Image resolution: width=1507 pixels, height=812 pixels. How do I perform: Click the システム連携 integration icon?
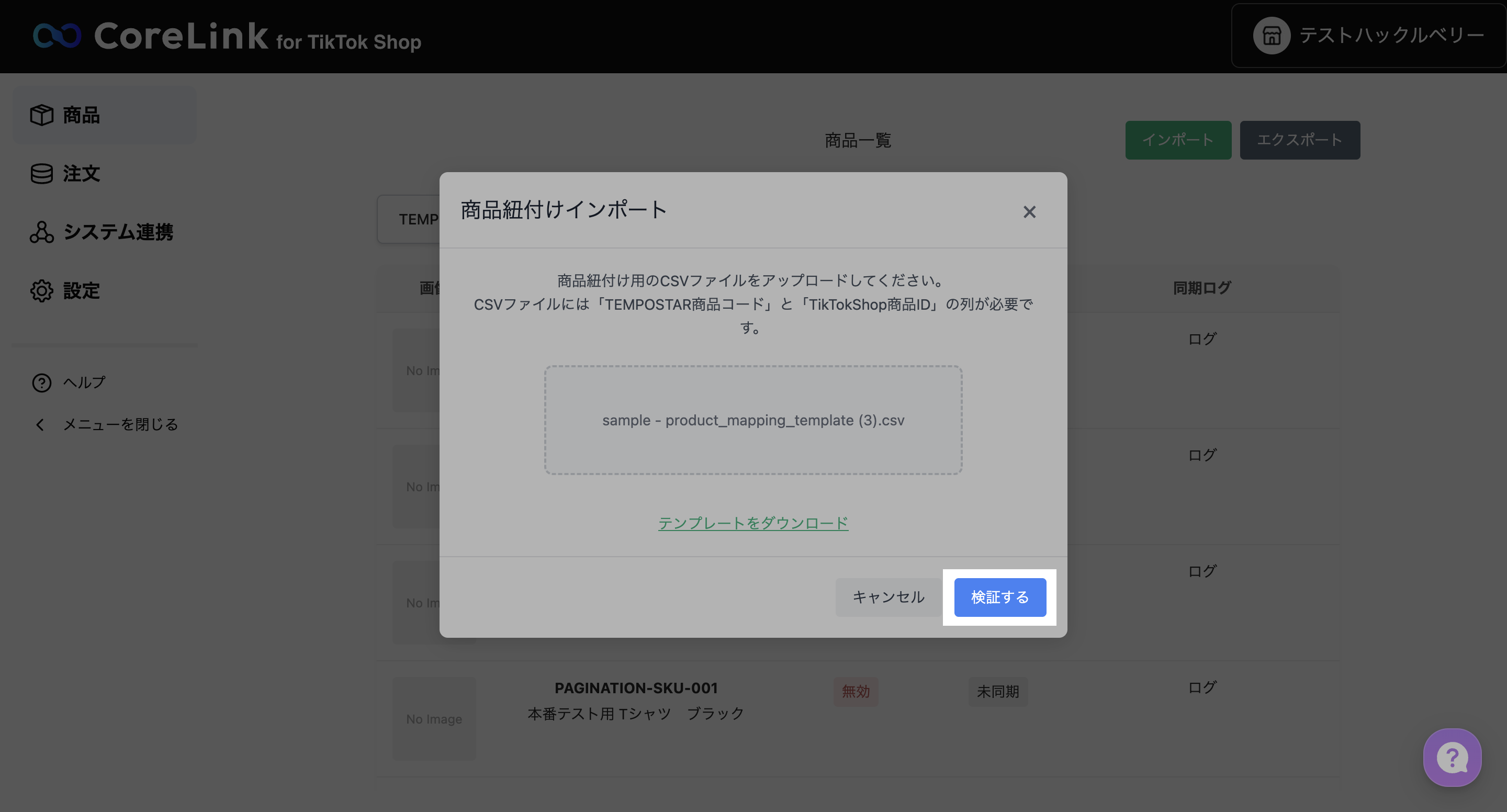pyautogui.click(x=41, y=232)
